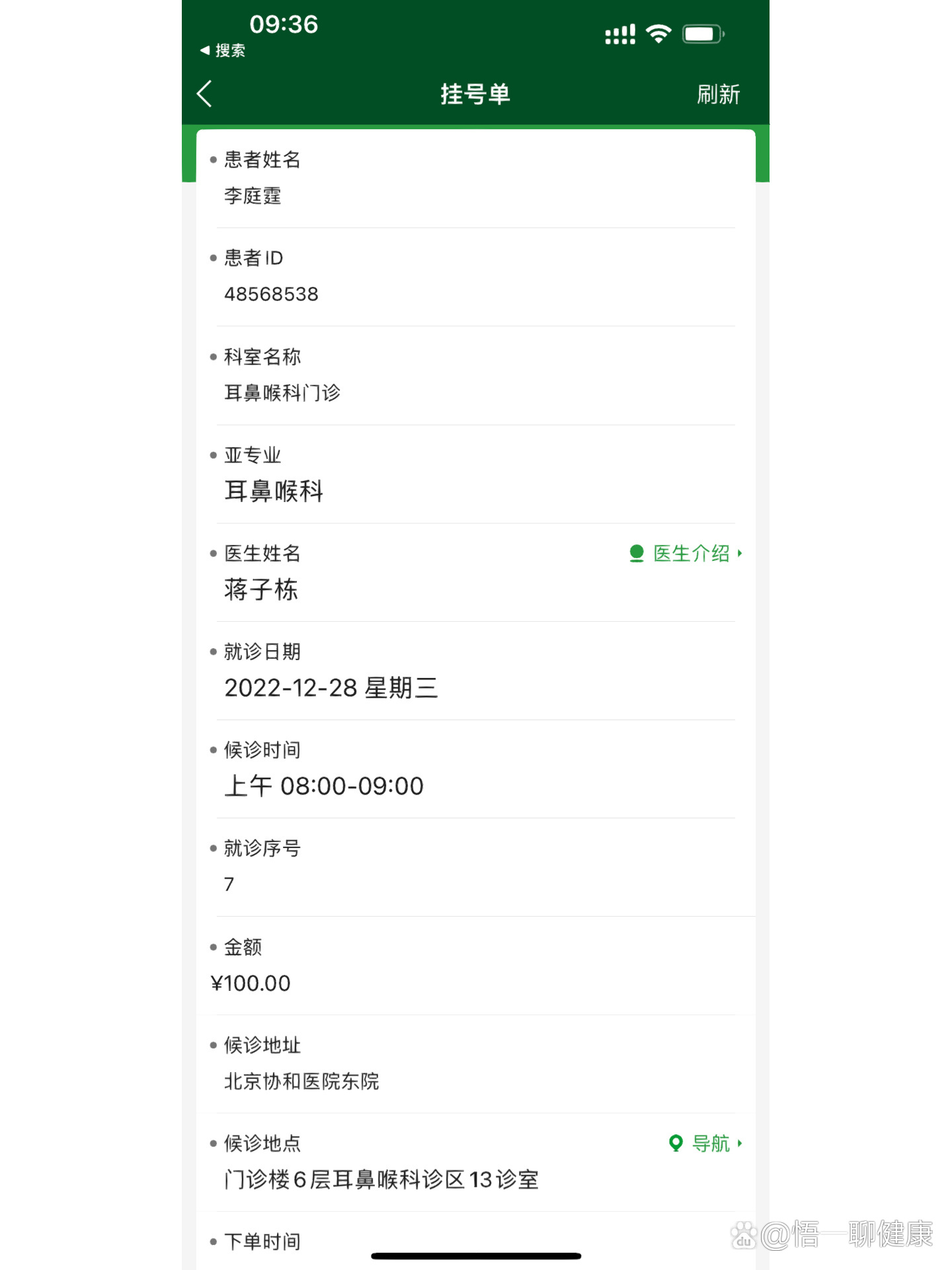Viewport: 952px width, 1270px height.
Task: Expand the 导航 arrow chevron
Action: click(740, 1143)
